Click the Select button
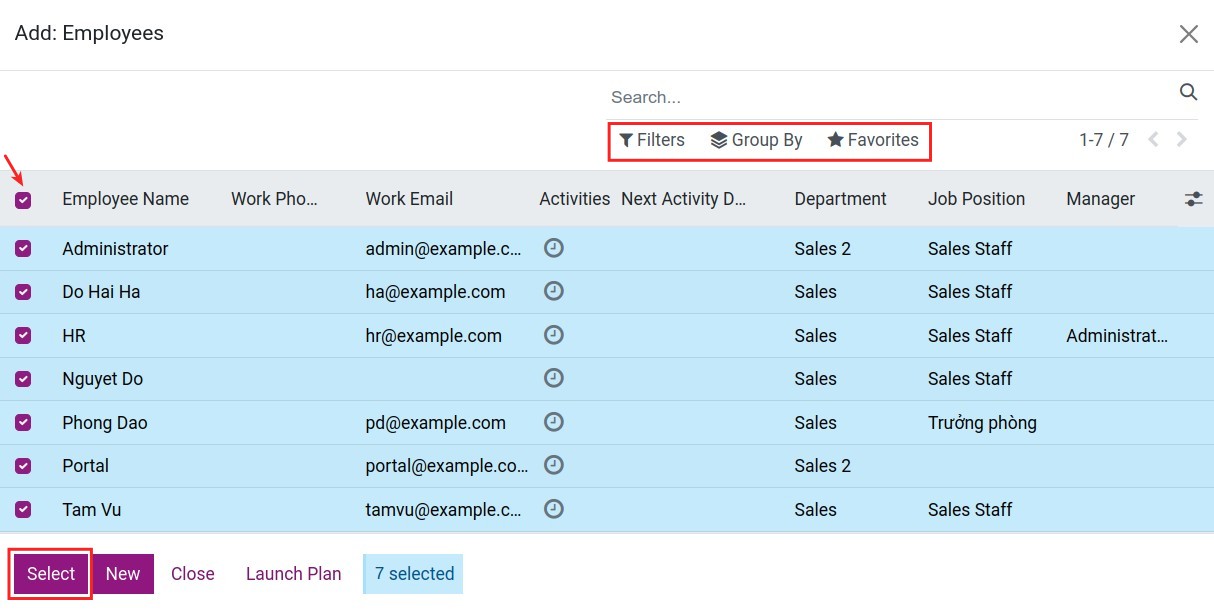This screenshot has width=1214, height=611. [49, 573]
